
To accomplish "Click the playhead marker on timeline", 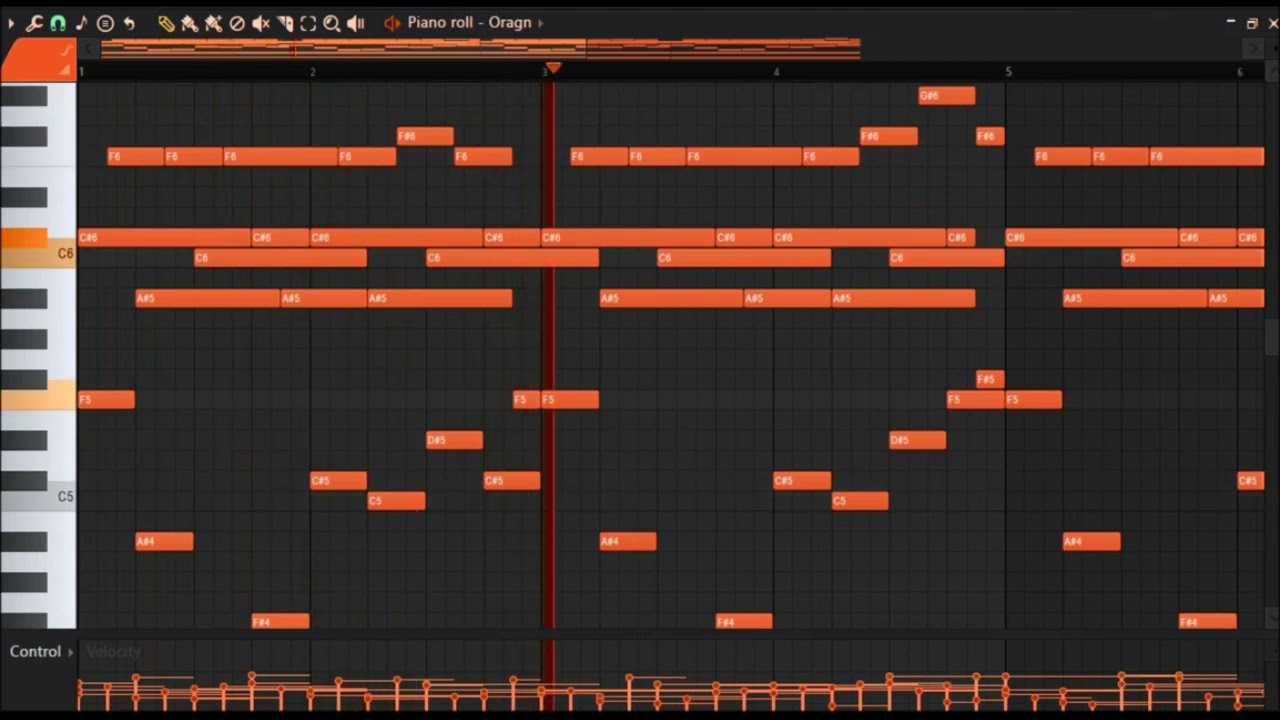I will coord(552,68).
